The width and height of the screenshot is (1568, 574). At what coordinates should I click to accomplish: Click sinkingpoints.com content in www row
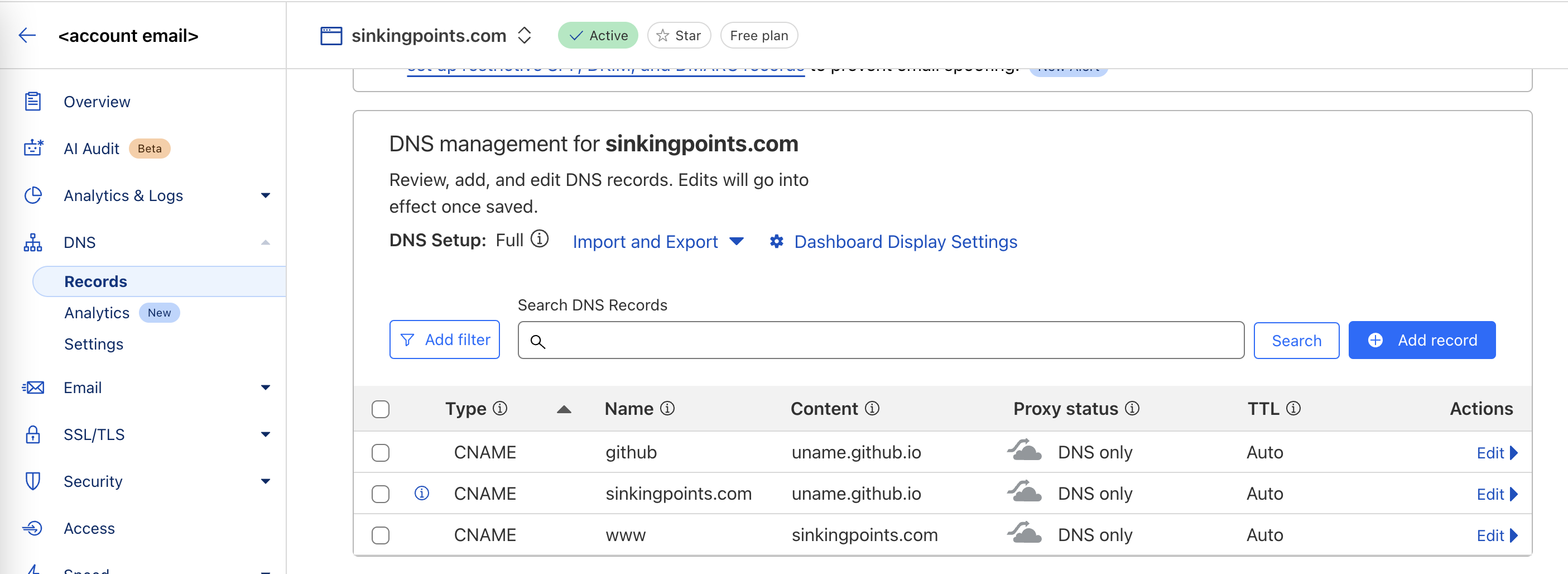(864, 535)
